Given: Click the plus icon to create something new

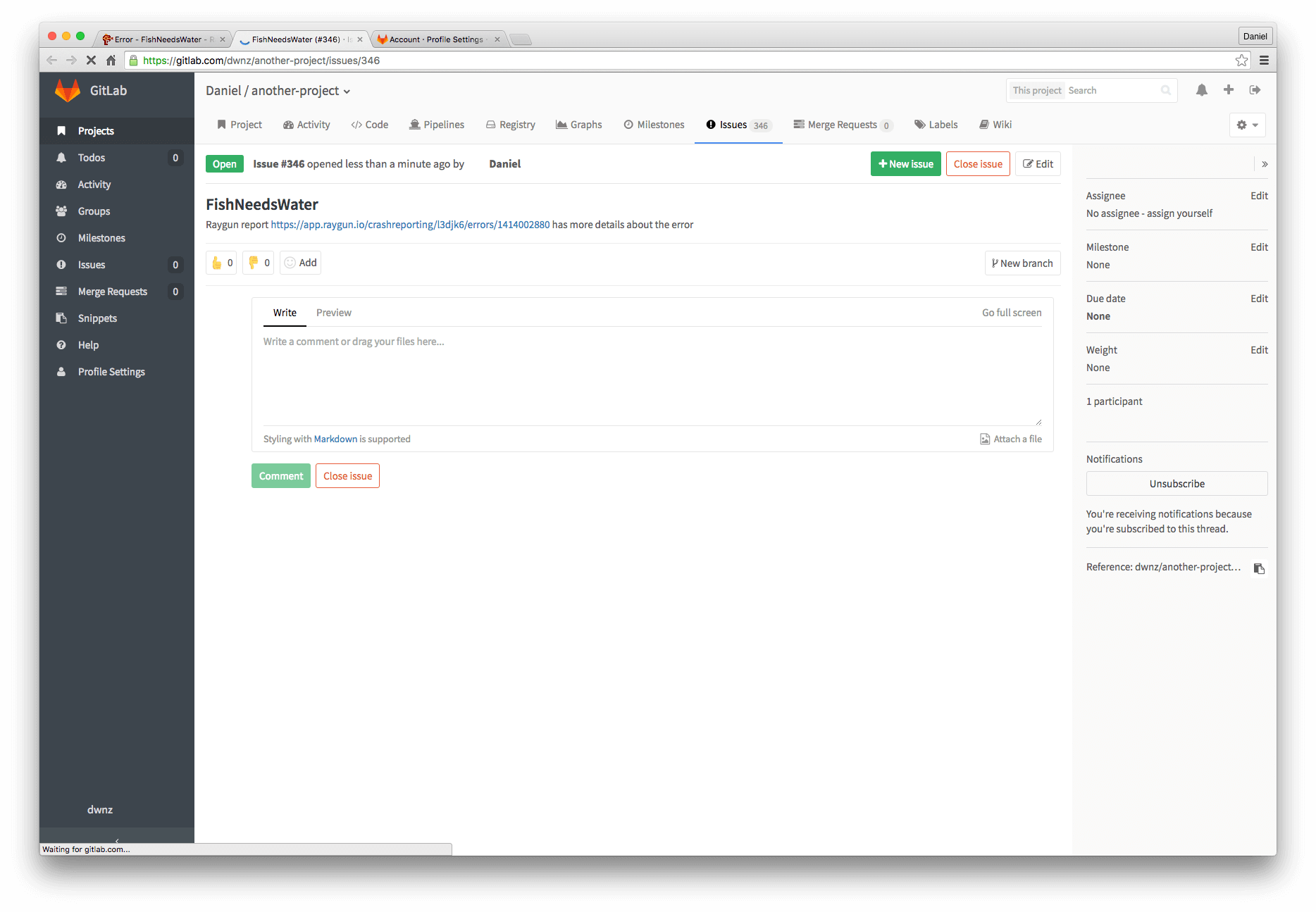Looking at the screenshot, I should pos(1228,89).
